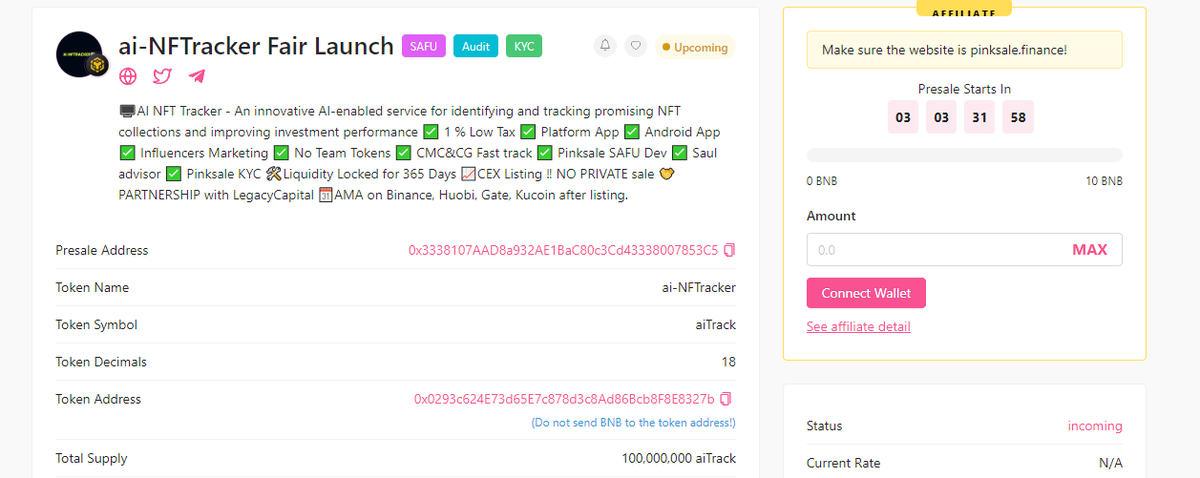Click the countdown seconds value 58
1200x478 pixels.
1018,117
